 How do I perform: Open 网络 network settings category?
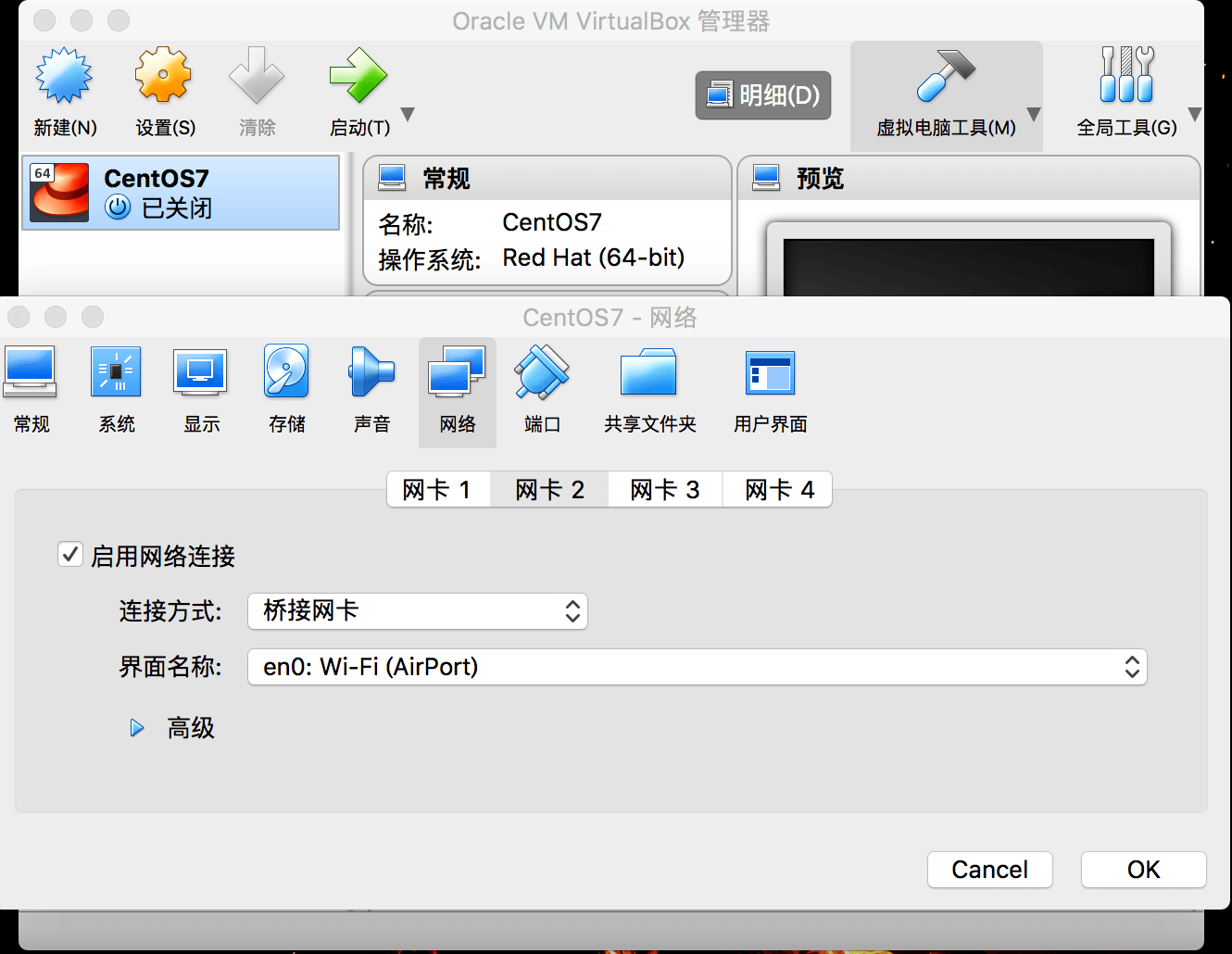[x=458, y=392]
